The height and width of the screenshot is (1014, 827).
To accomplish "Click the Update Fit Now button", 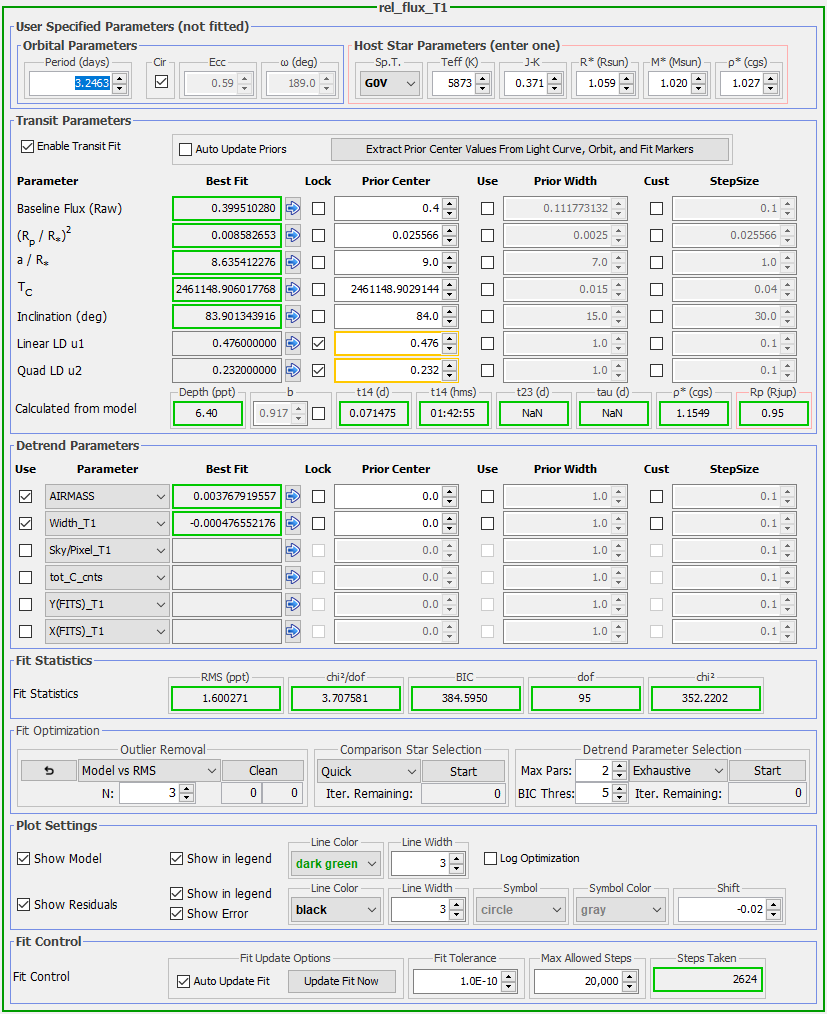I will 341,981.
